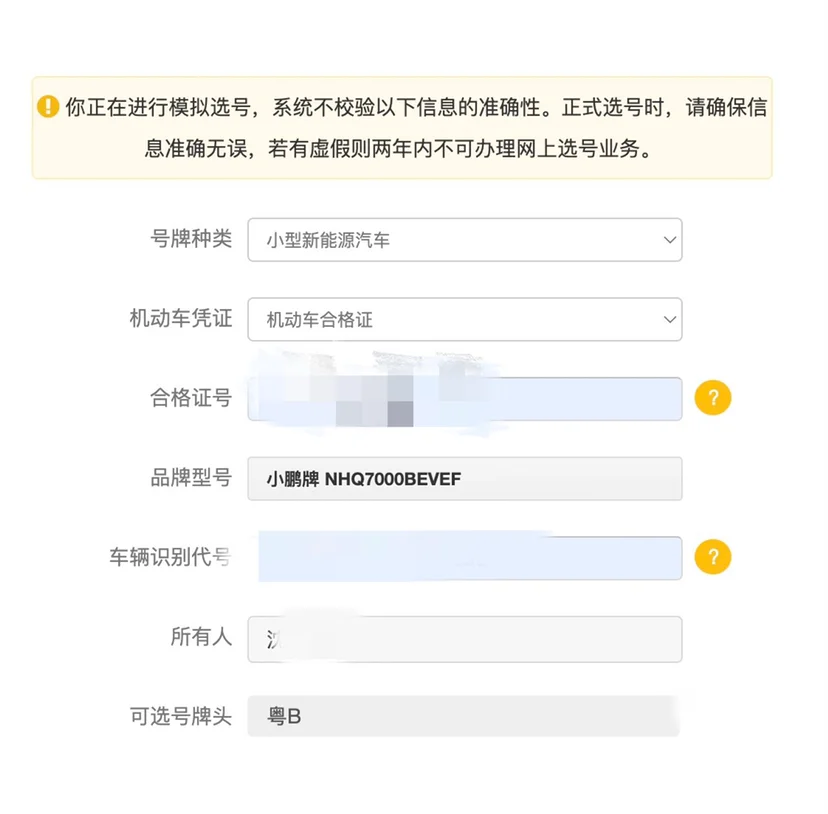The height and width of the screenshot is (814, 828).
Task: Click the 车辆识别代号 label
Action: 171,557
